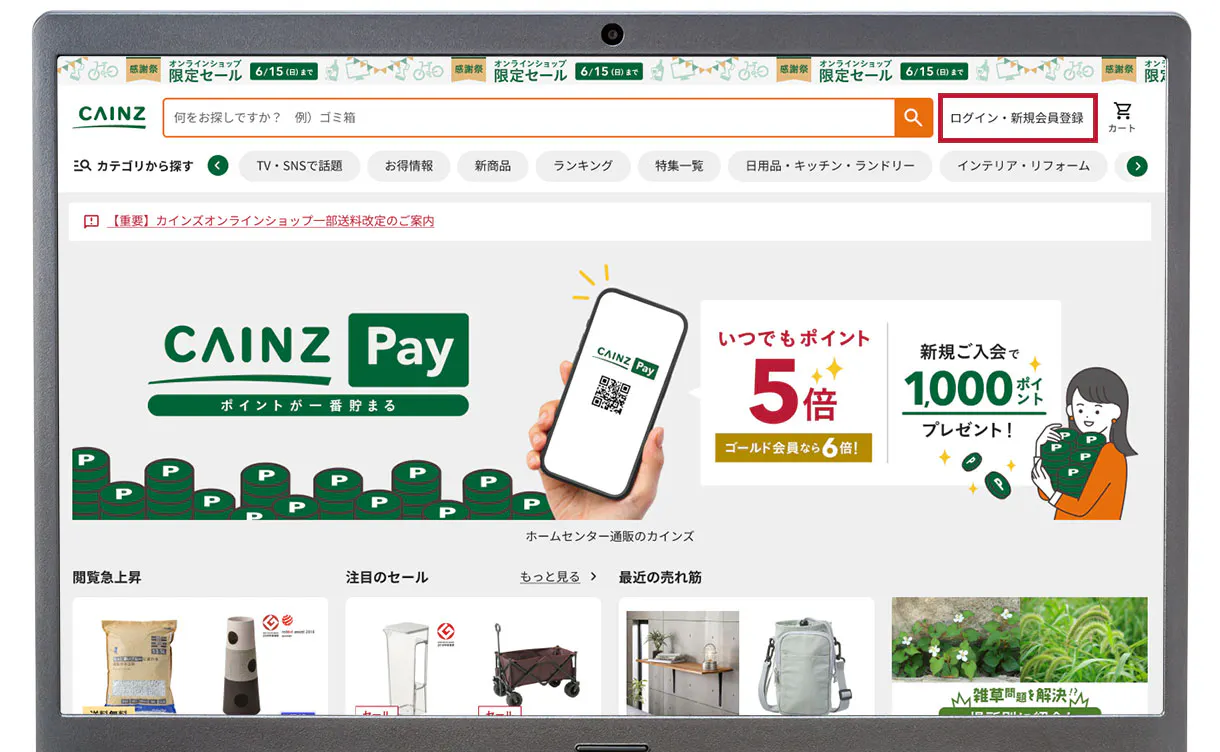Select the TV・SNSで話題 chip

click(x=299, y=166)
